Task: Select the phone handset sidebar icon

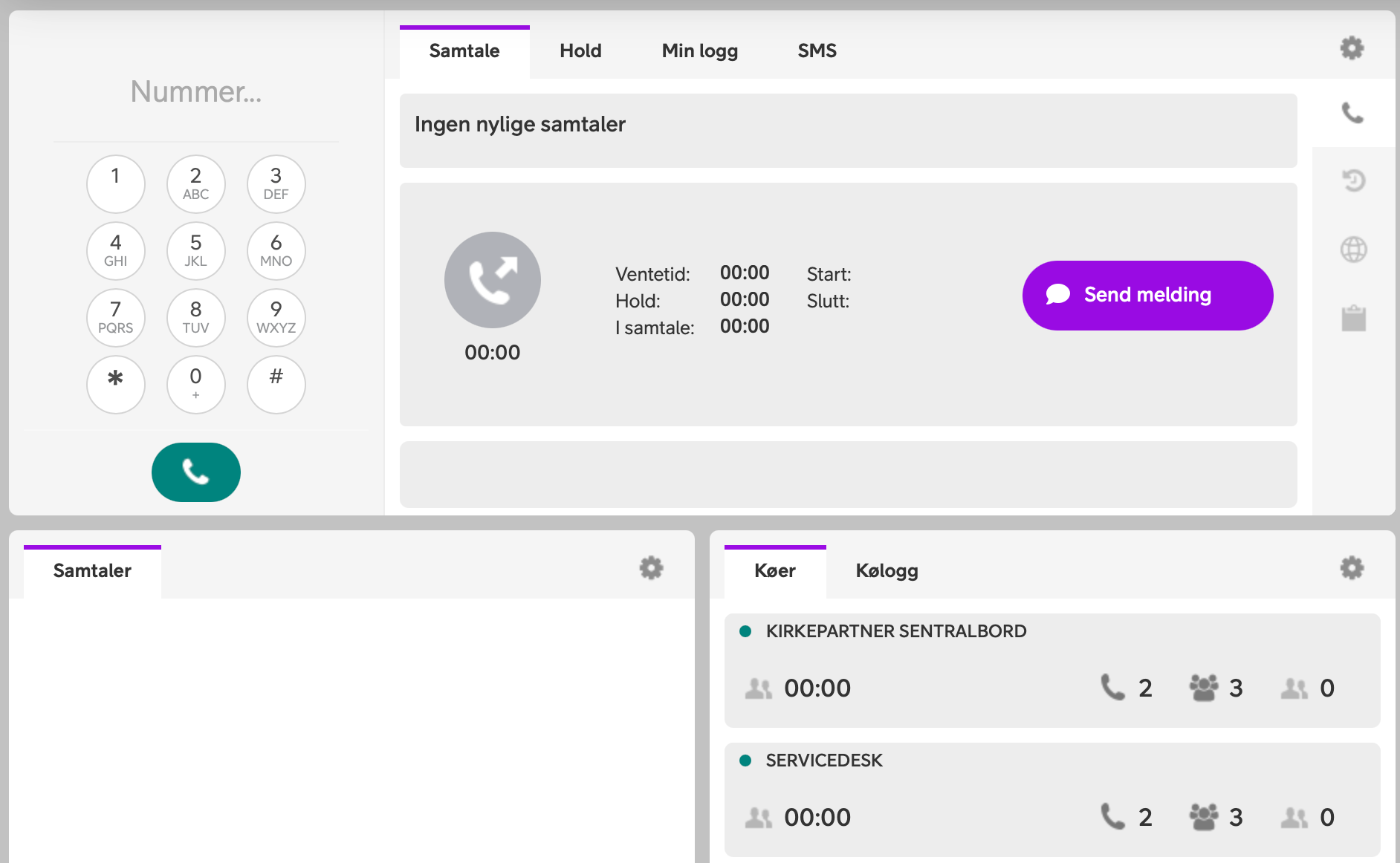Action: point(1352,114)
